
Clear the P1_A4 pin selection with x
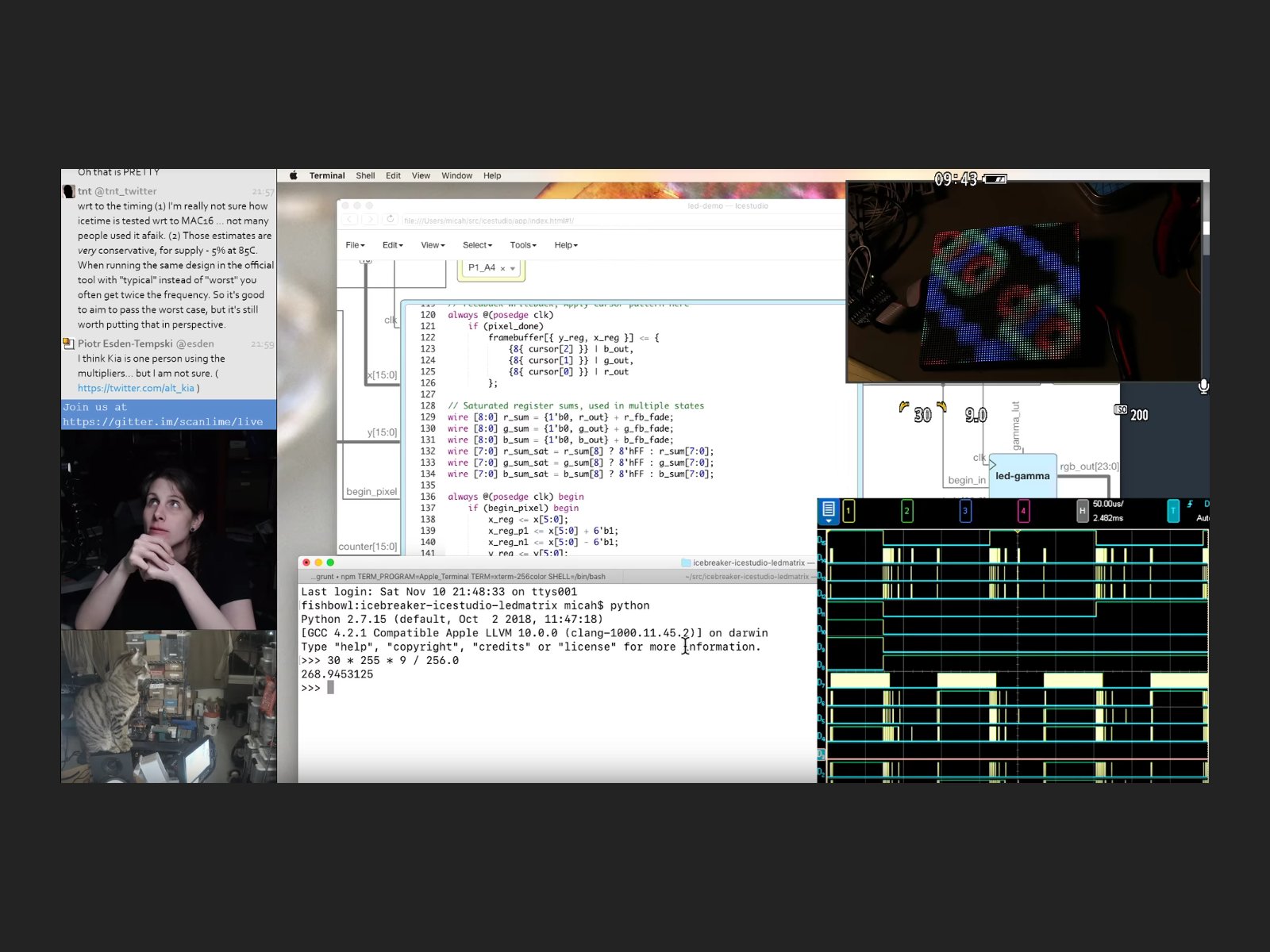pyautogui.click(x=502, y=269)
